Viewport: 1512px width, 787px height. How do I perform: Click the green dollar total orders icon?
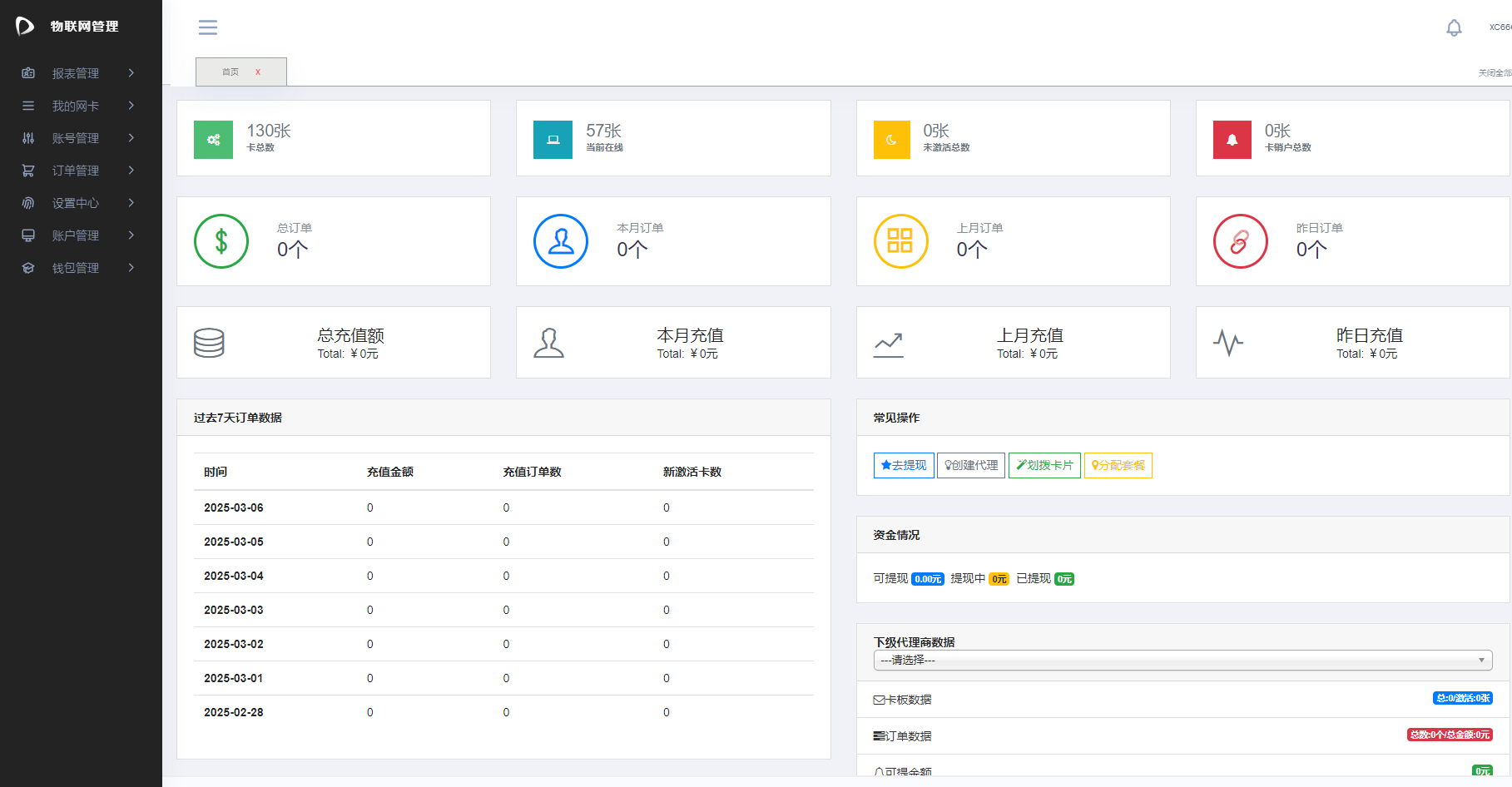coord(221,241)
